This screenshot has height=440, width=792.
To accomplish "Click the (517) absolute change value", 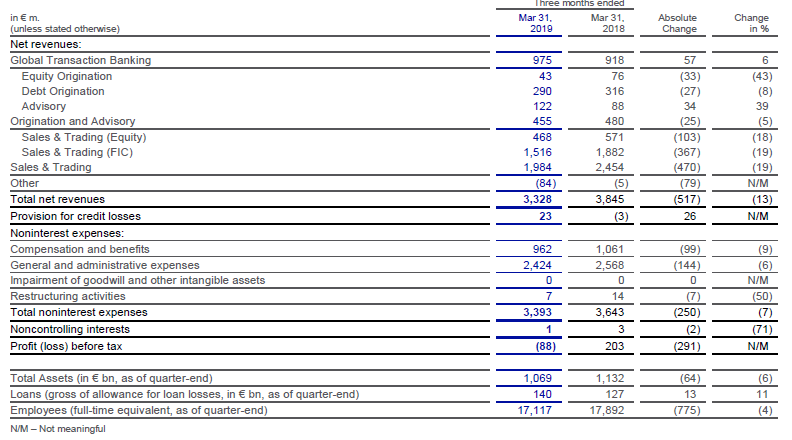I will 687,200.
